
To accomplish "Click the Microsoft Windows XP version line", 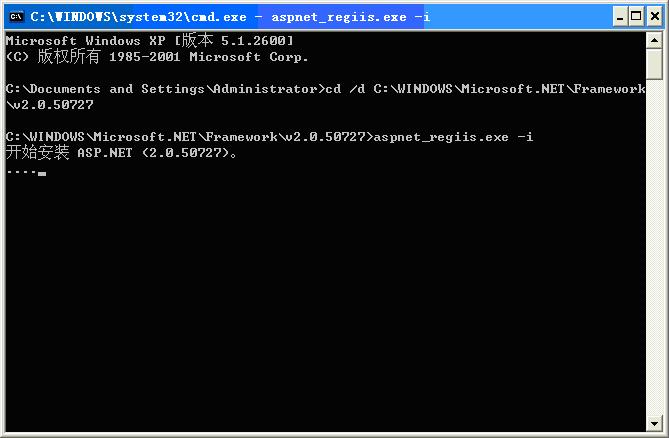I will 149,41.
